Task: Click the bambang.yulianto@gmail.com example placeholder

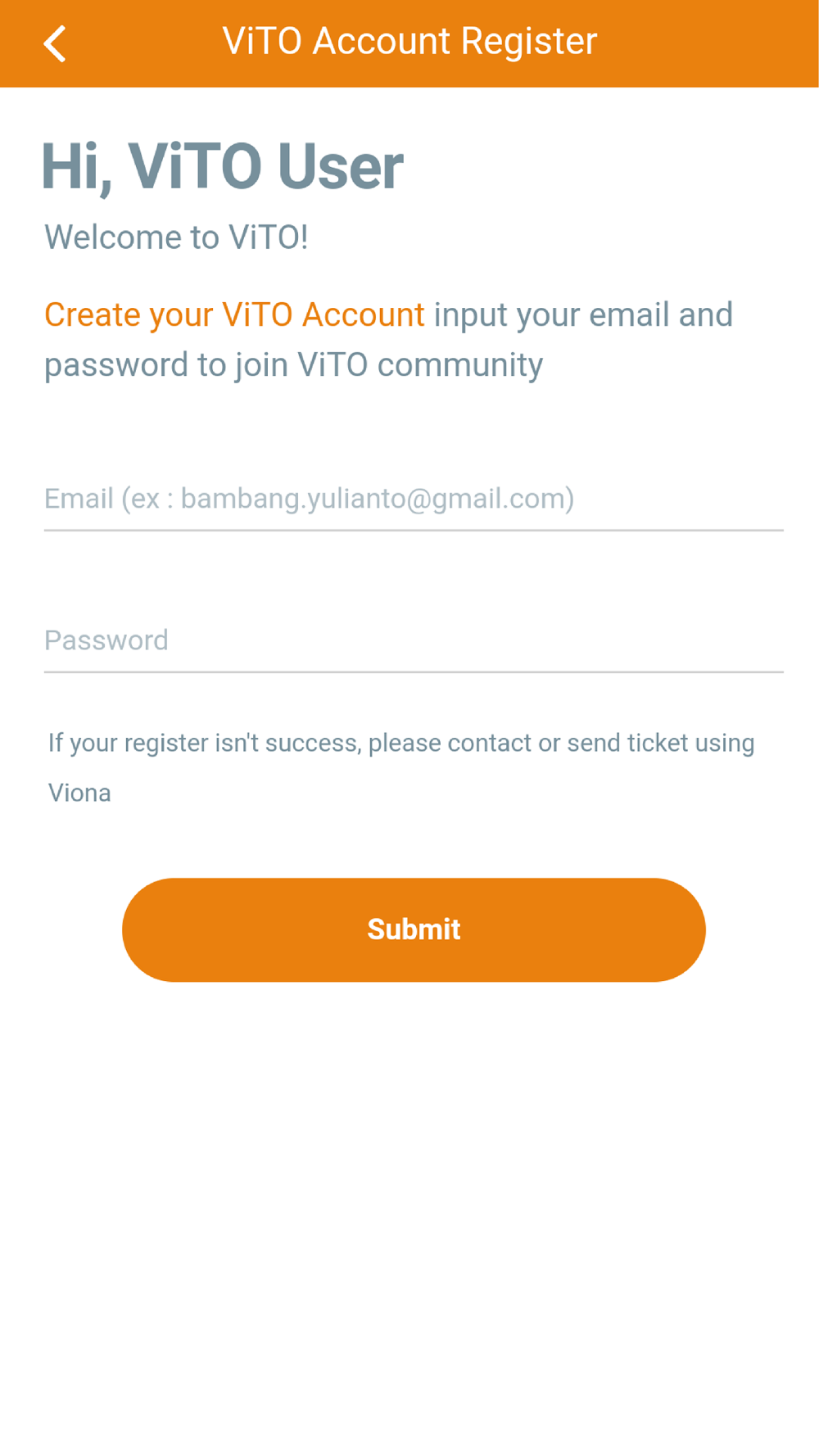Action: [377, 499]
